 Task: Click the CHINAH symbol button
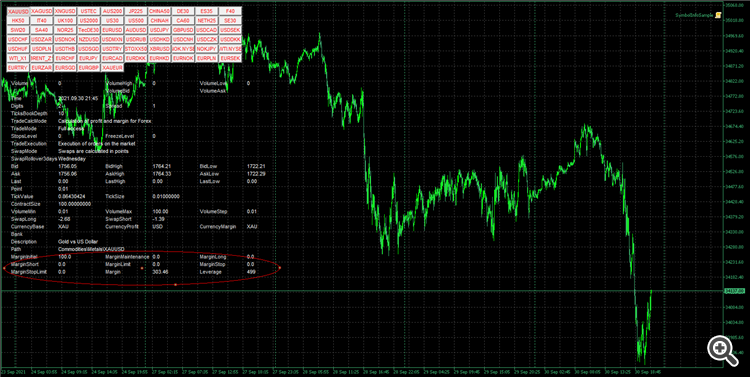pos(159,21)
